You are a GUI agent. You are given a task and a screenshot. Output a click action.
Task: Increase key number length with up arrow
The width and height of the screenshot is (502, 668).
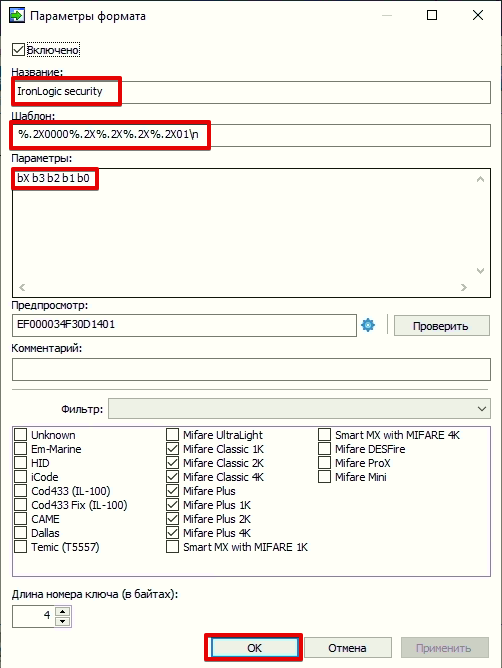(63, 611)
